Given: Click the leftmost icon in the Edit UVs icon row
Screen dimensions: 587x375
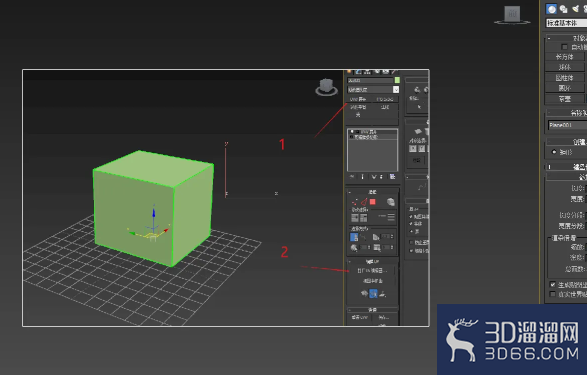Looking at the screenshot, I should (364, 294).
